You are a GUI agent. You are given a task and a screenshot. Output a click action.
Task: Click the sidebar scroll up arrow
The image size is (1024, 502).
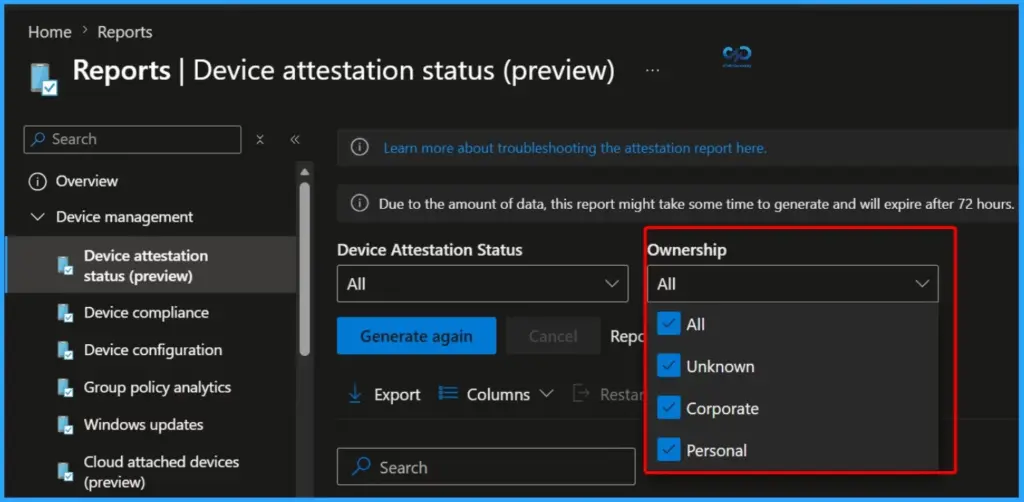point(304,172)
